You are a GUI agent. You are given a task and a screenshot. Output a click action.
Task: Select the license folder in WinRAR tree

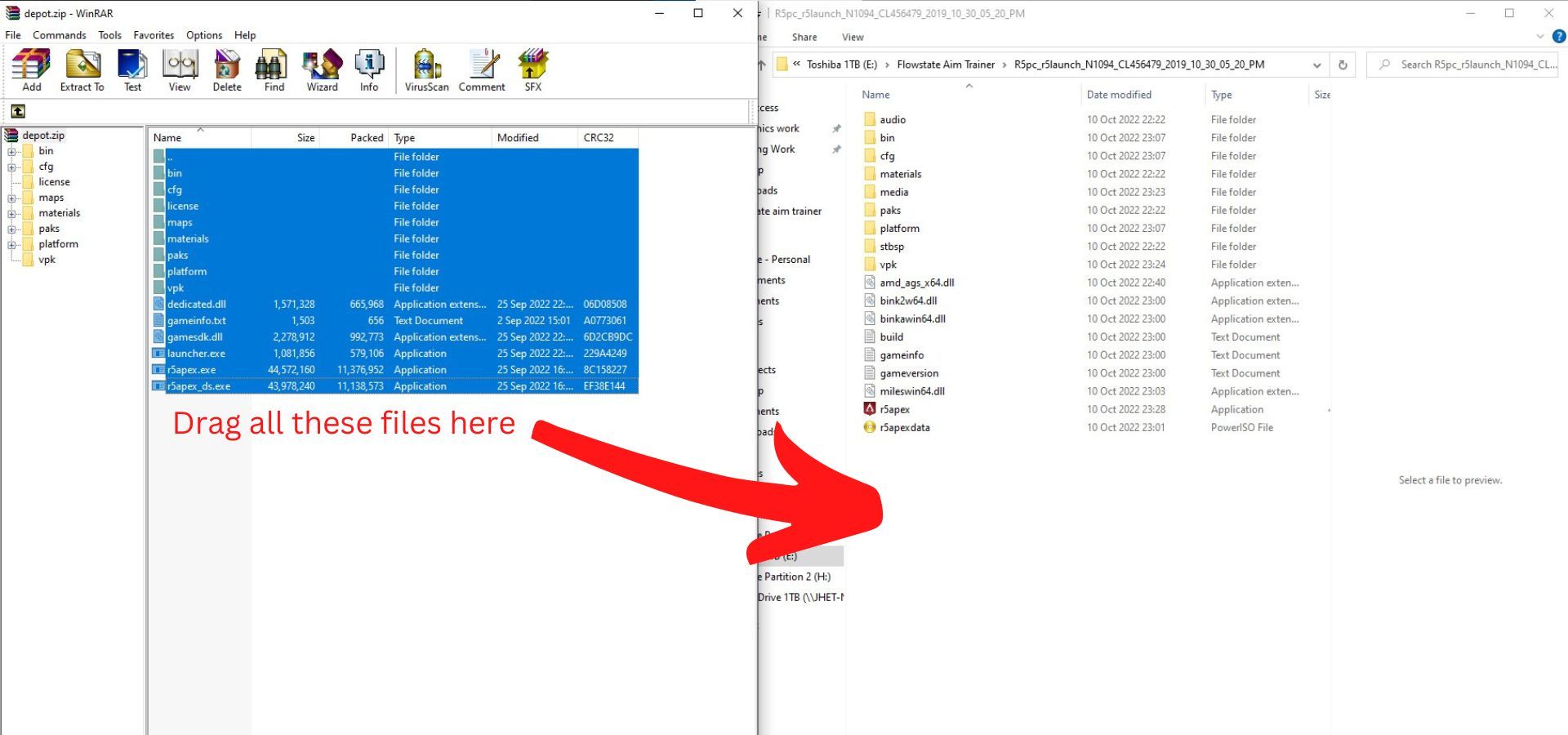pyautogui.click(x=54, y=182)
